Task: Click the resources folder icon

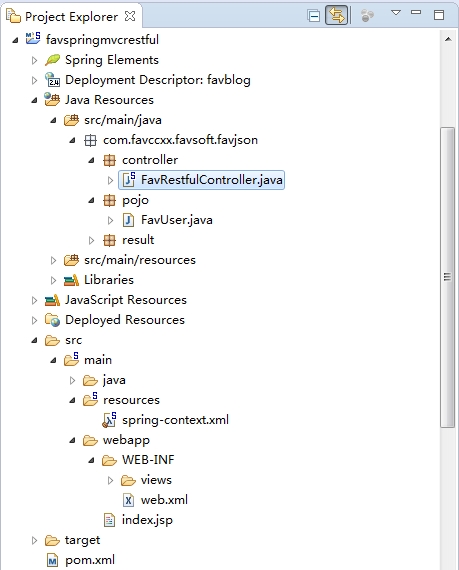Action: (90, 399)
